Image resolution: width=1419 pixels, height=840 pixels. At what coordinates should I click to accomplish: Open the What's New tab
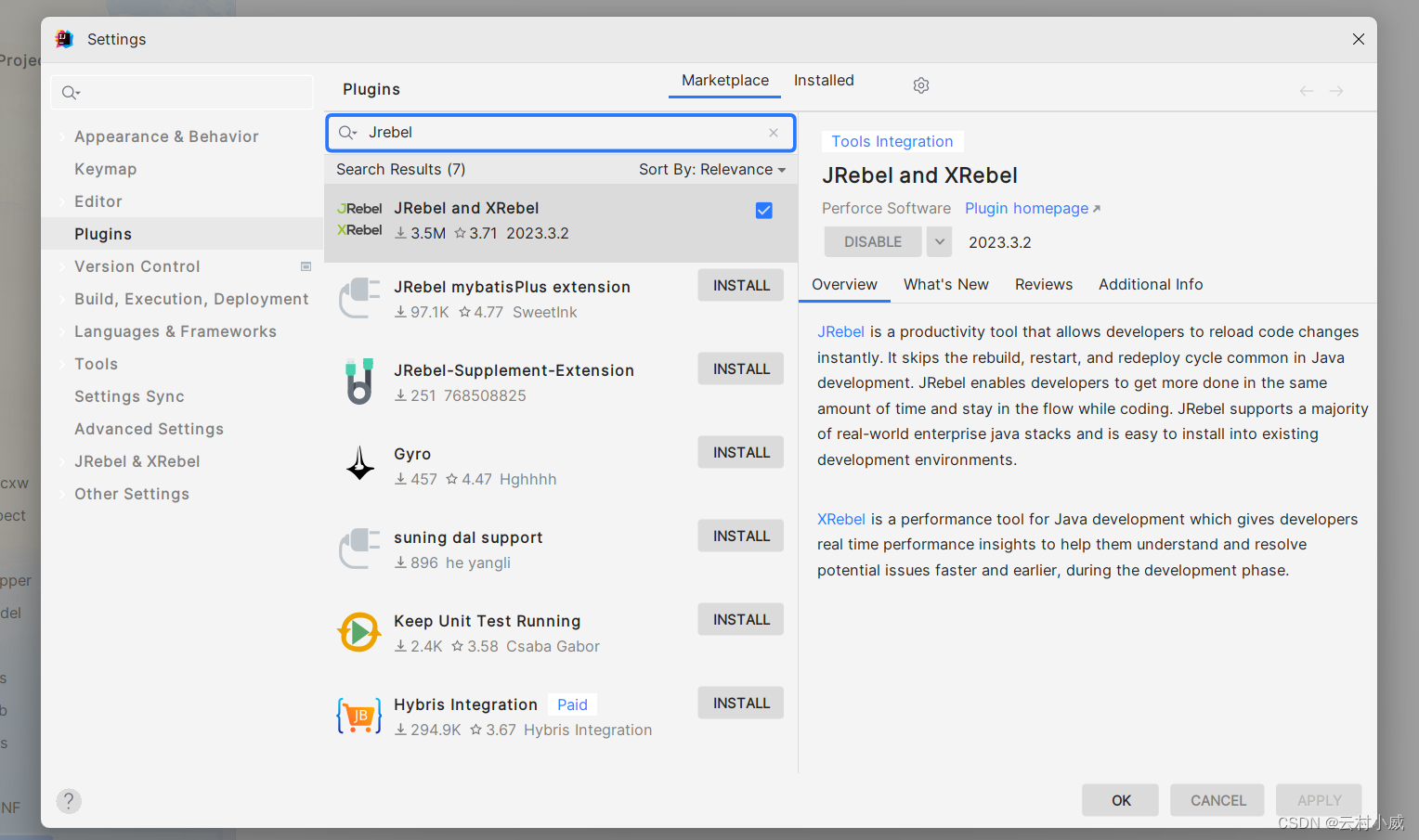[x=946, y=285]
